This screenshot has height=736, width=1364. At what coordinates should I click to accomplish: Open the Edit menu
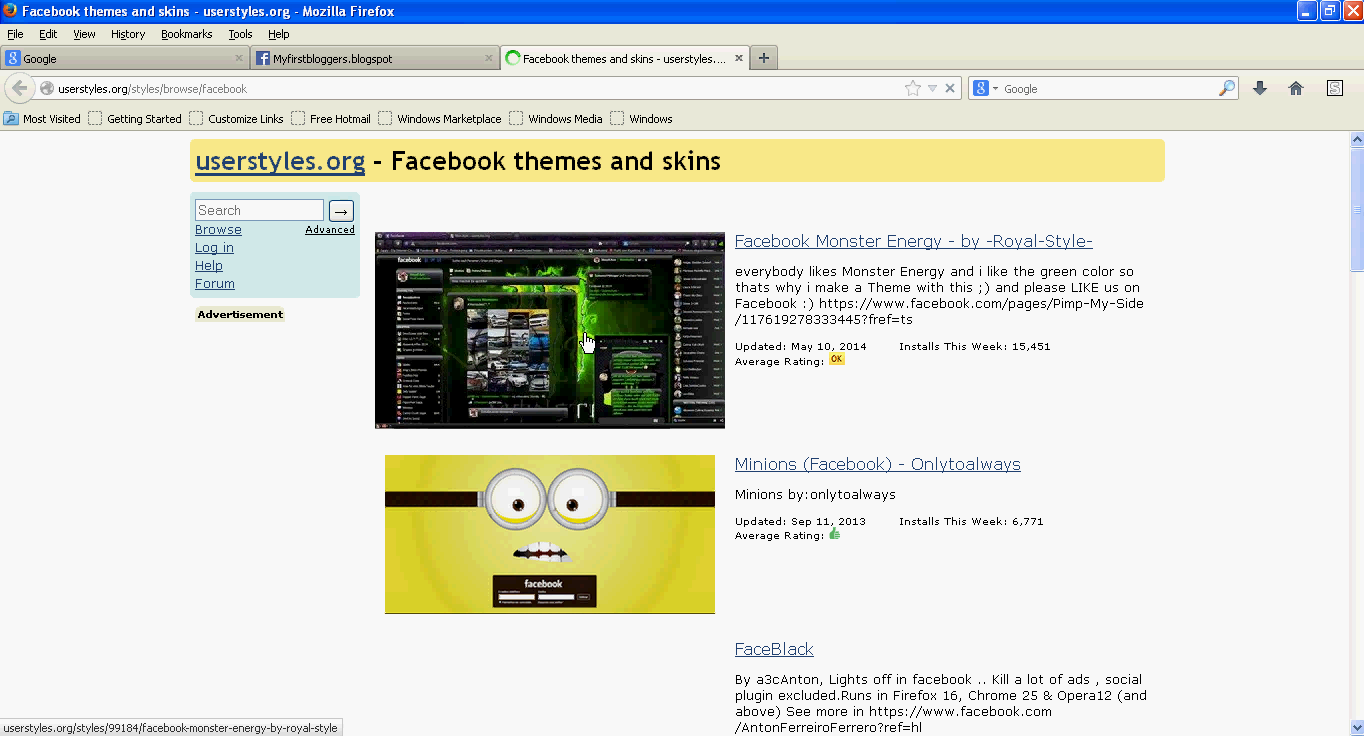click(x=48, y=34)
